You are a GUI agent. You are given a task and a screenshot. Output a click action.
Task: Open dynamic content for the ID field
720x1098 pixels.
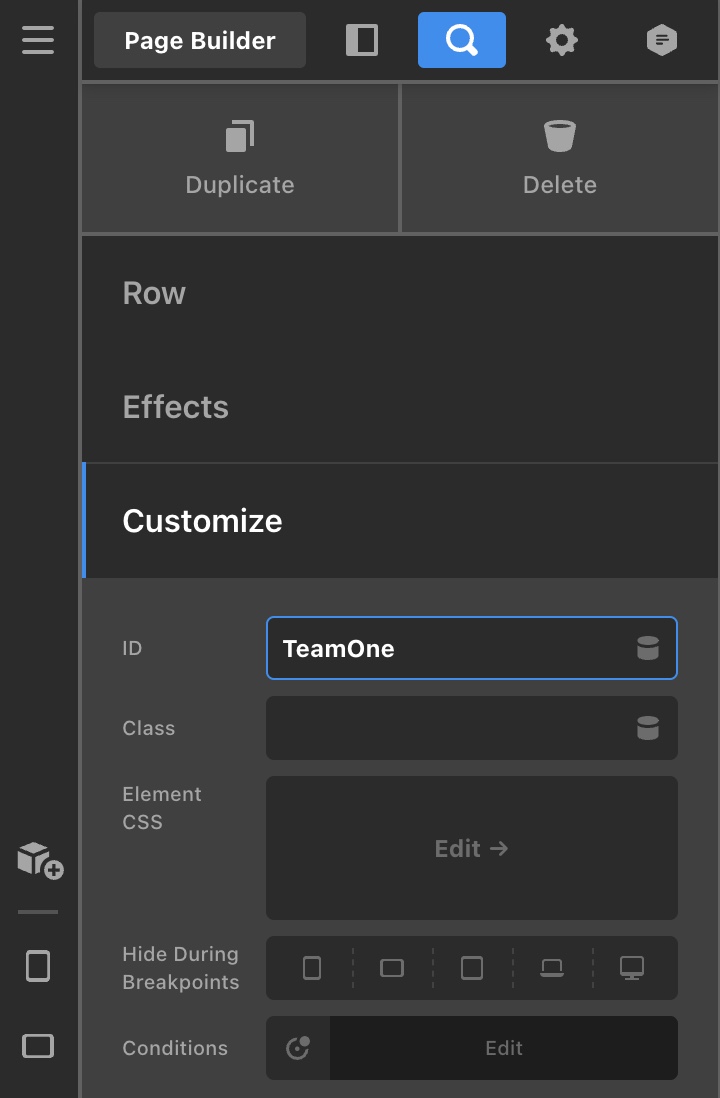pyautogui.click(x=648, y=648)
